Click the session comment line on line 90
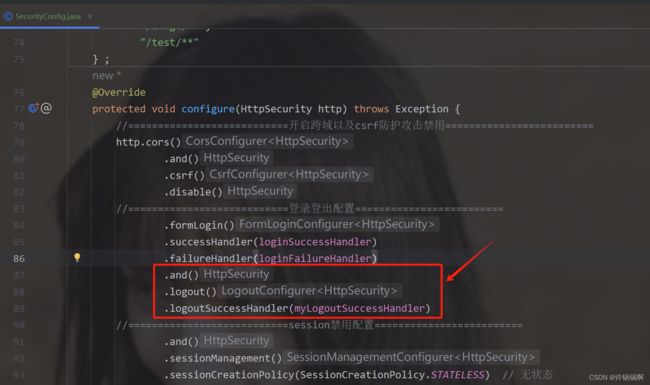The height and width of the screenshot is (385, 650). point(320,325)
